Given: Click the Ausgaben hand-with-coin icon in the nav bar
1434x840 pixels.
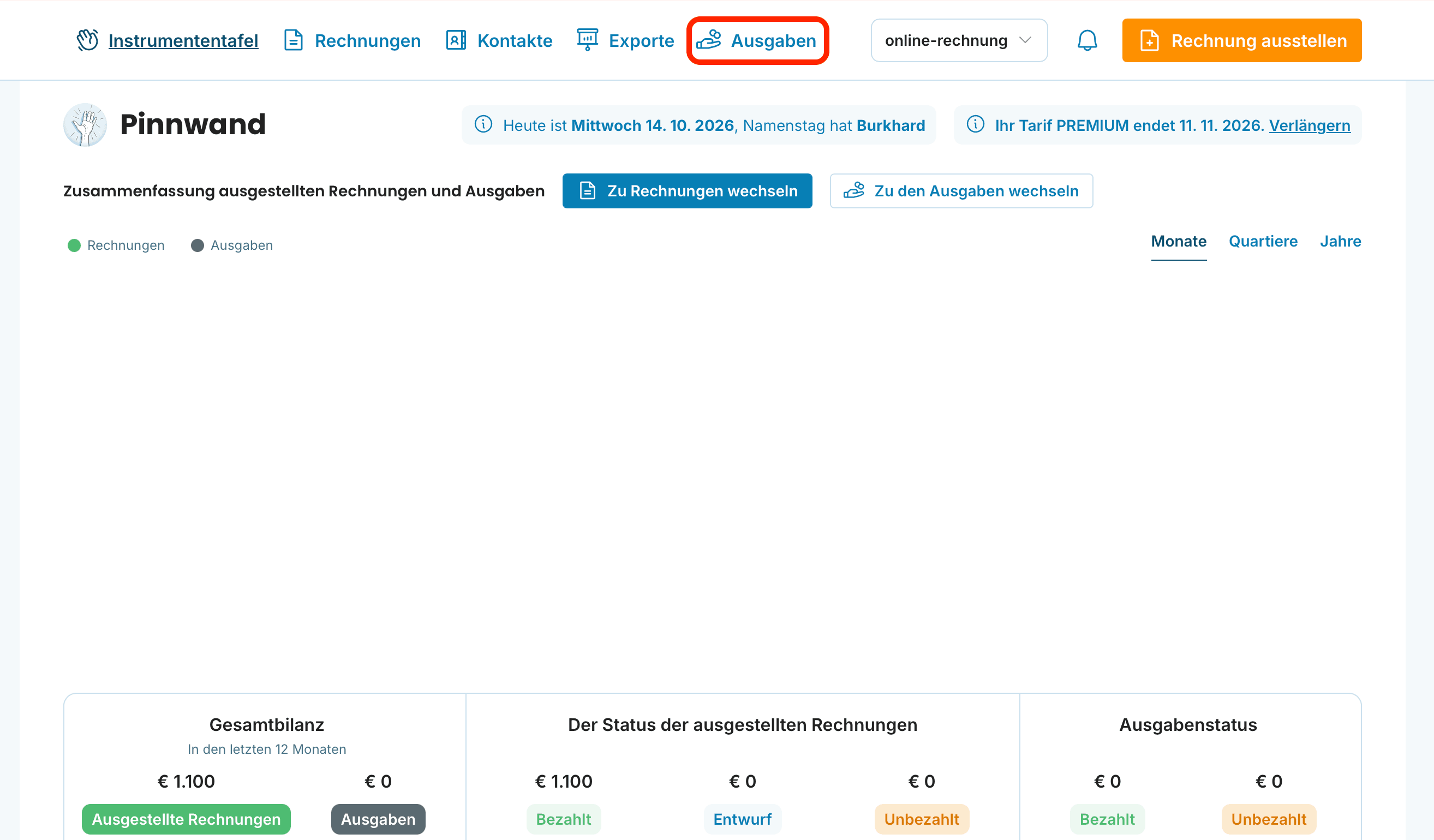Looking at the screenshot, I should 709,40.
